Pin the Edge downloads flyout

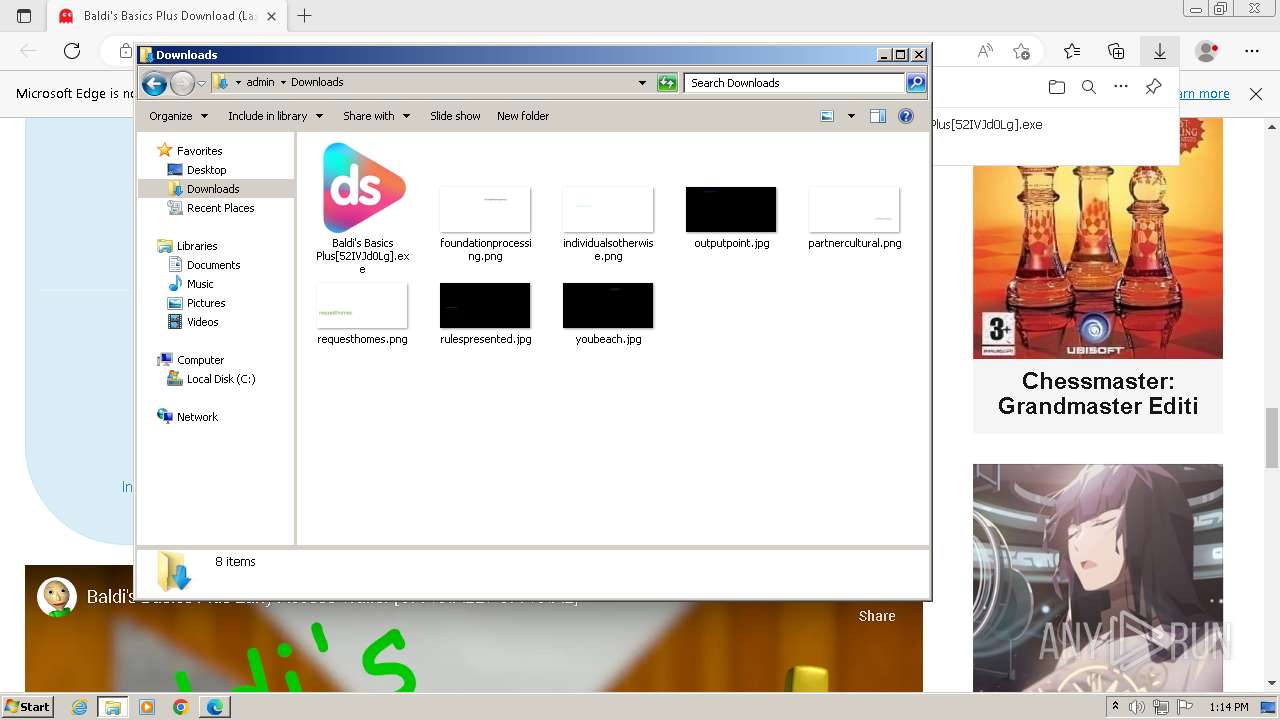(1153, 88)
